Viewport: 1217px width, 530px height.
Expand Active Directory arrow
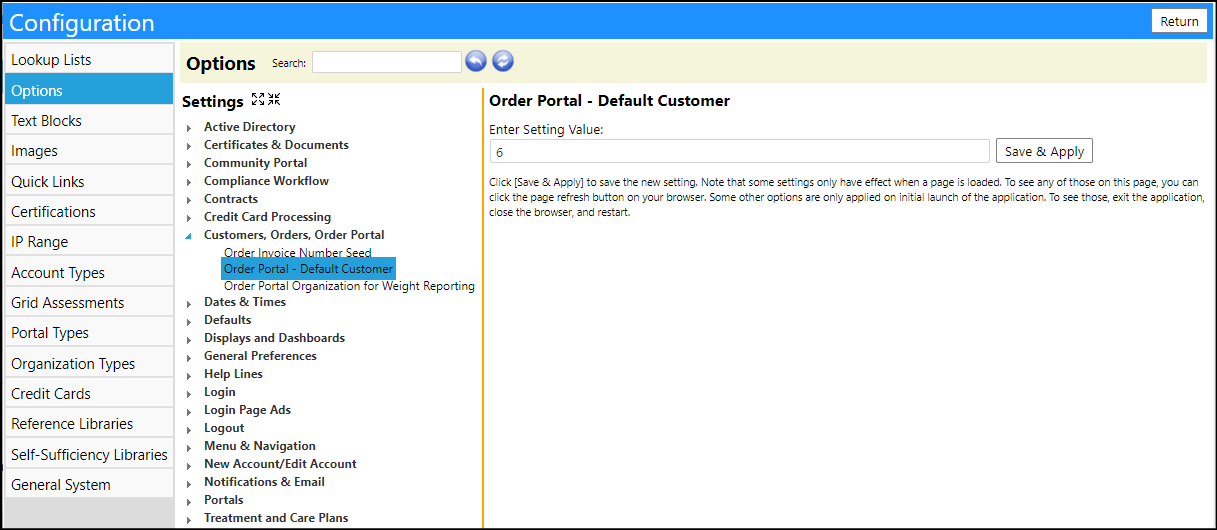coord(189,128)
